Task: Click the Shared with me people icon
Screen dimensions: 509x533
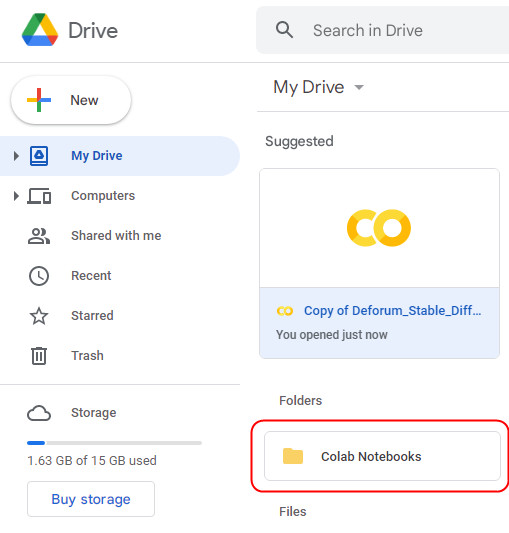Action: [x=39, y=236]
